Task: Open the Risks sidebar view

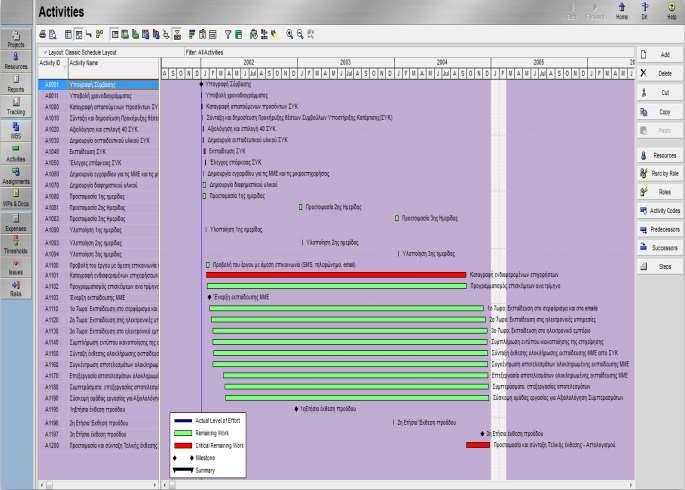Action: pyautogui.click(x=16, y=288)
